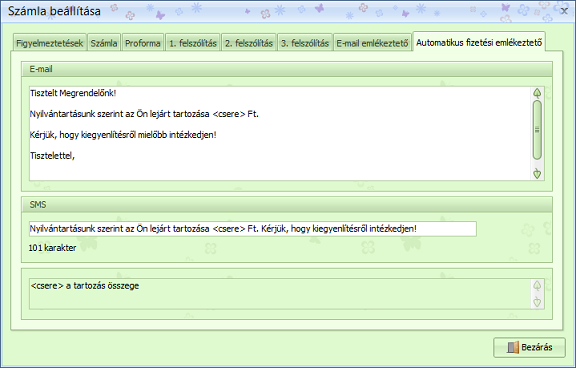Go to the 3. felszólítás tab
The width and height of the screenshot is (576, 368).
pos(305,43)
